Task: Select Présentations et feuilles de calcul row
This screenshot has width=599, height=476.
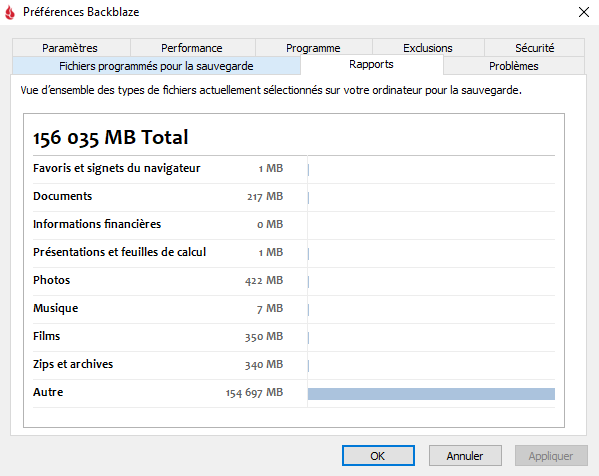Action: coord(294,253)
